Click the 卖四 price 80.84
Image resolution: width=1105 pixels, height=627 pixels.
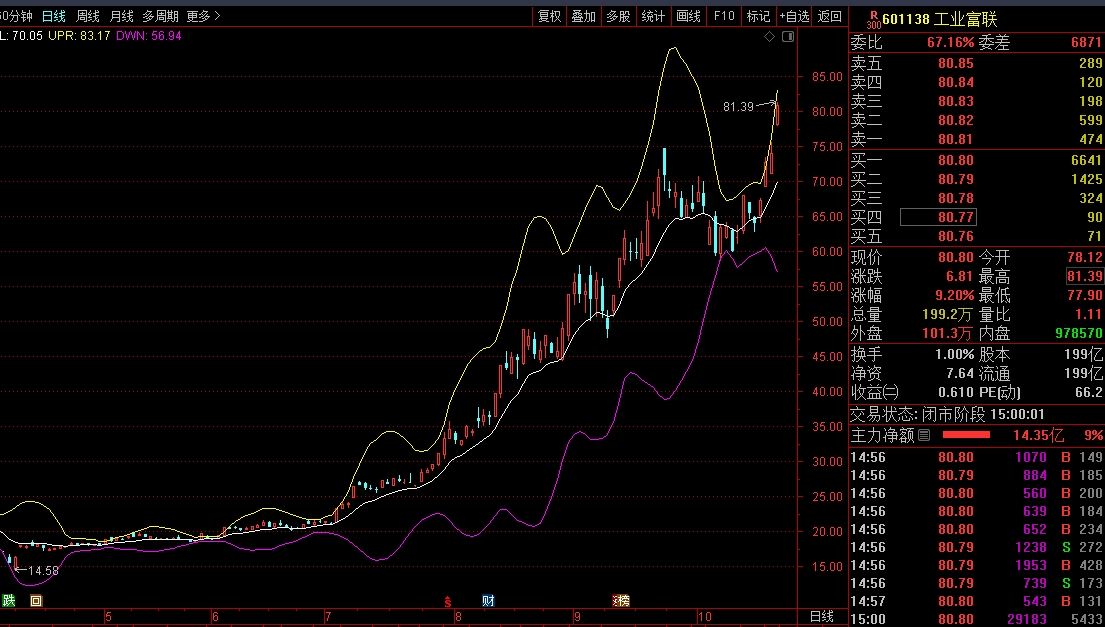956,82
